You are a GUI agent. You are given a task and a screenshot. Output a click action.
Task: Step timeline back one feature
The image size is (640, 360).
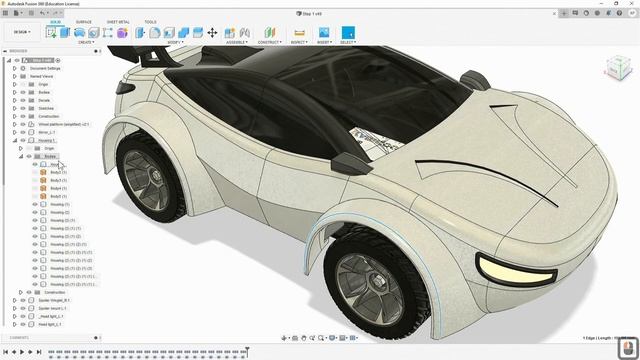[x=14, y=352]
